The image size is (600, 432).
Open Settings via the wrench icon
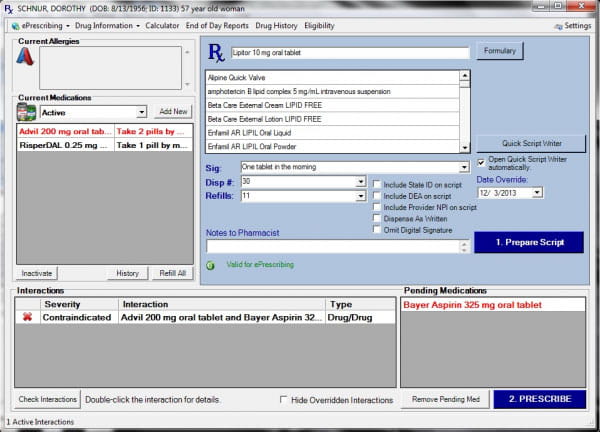click(x=558, y=25)
